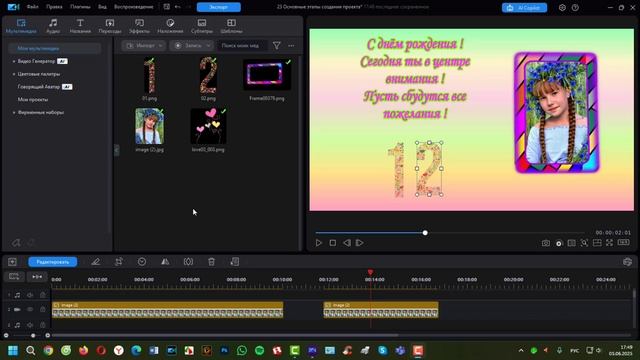640x360 pixels.
Task: Select the Frame00375.png thumbnail
Action: 267,75
